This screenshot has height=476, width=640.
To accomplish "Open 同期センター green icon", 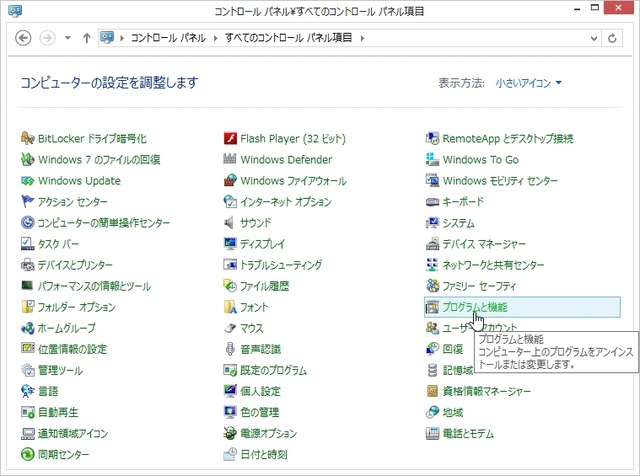I will [27, 454].
